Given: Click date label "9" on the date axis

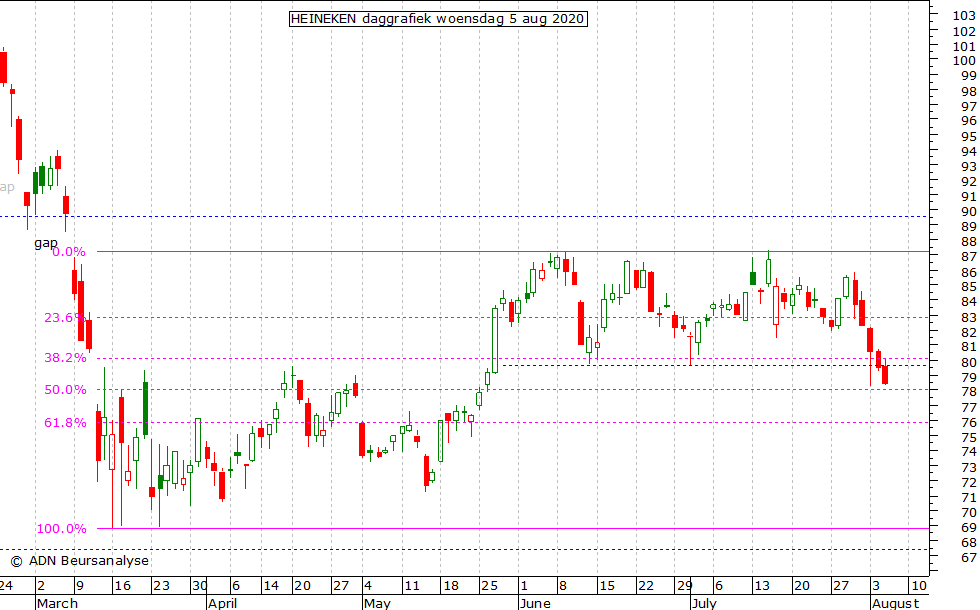Looking at the screenshot, I should pos(79,586).
